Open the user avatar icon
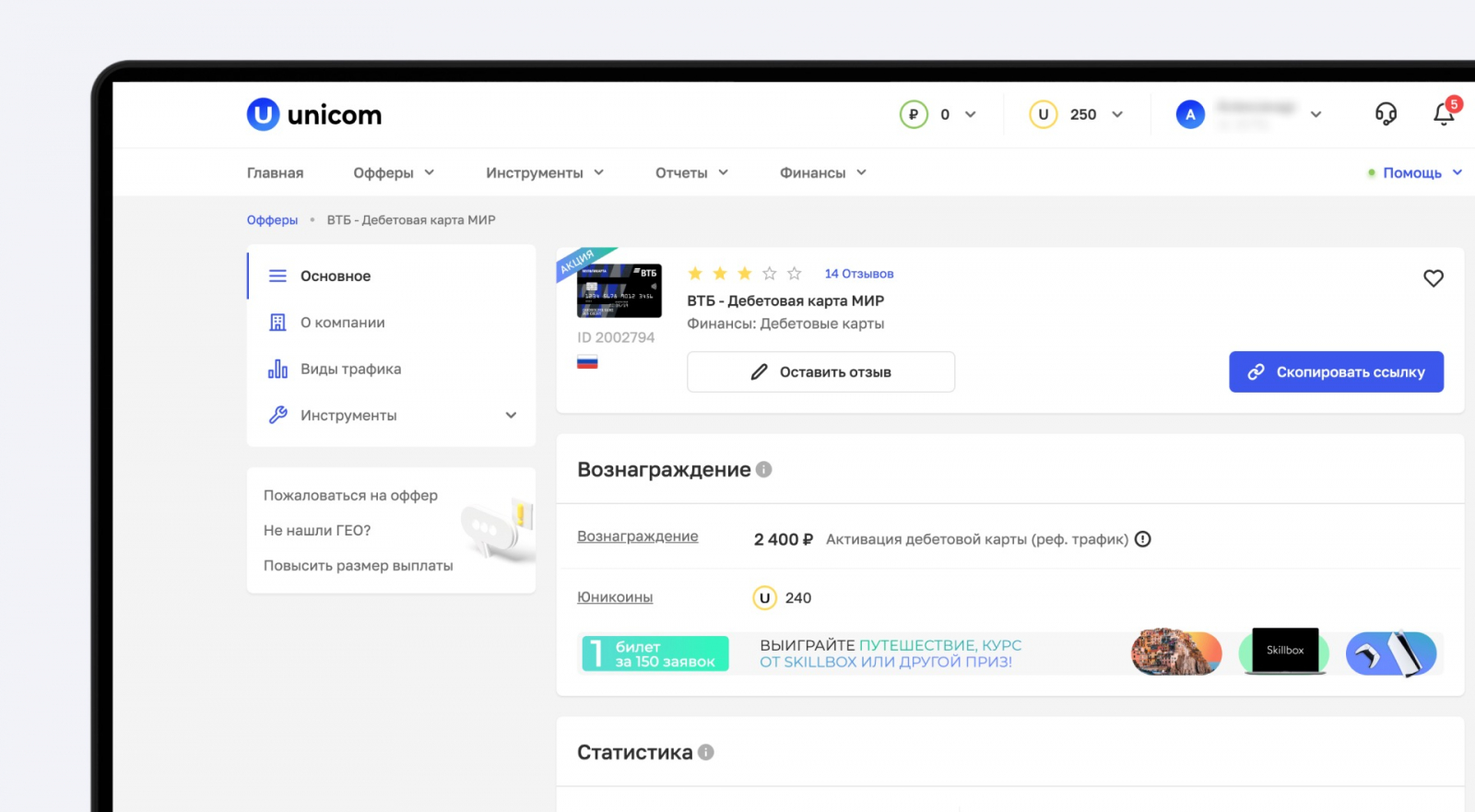 click(x=1190, y=114)
